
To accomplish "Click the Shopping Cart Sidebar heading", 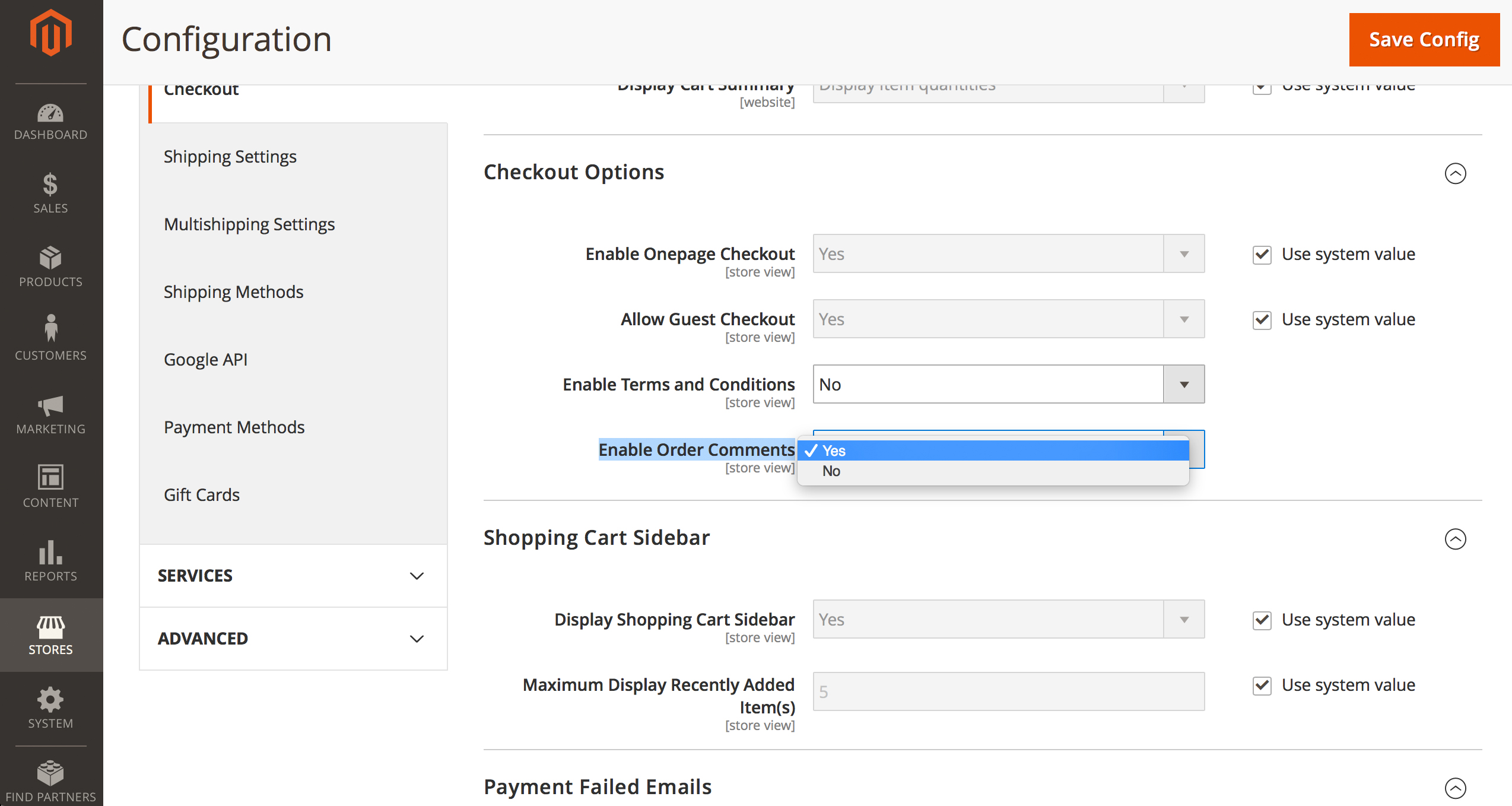I will click(x=596, y=538).
